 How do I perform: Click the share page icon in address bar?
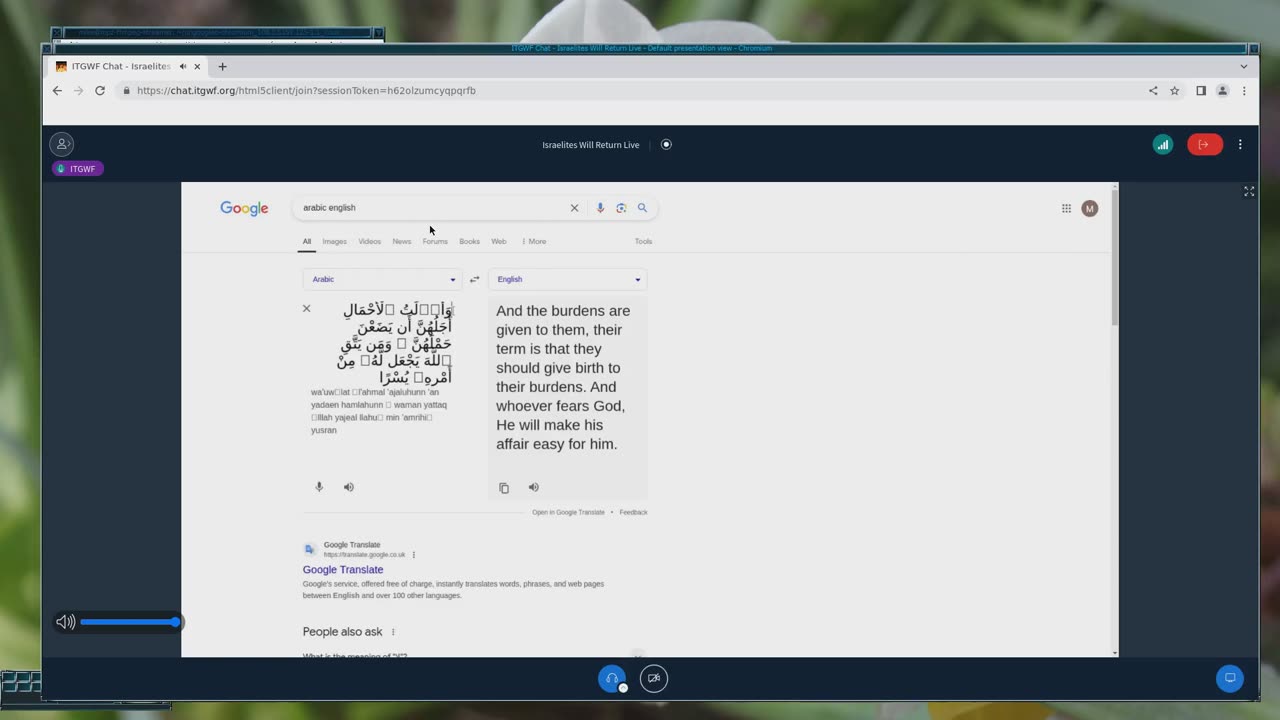pos(1153,90)
